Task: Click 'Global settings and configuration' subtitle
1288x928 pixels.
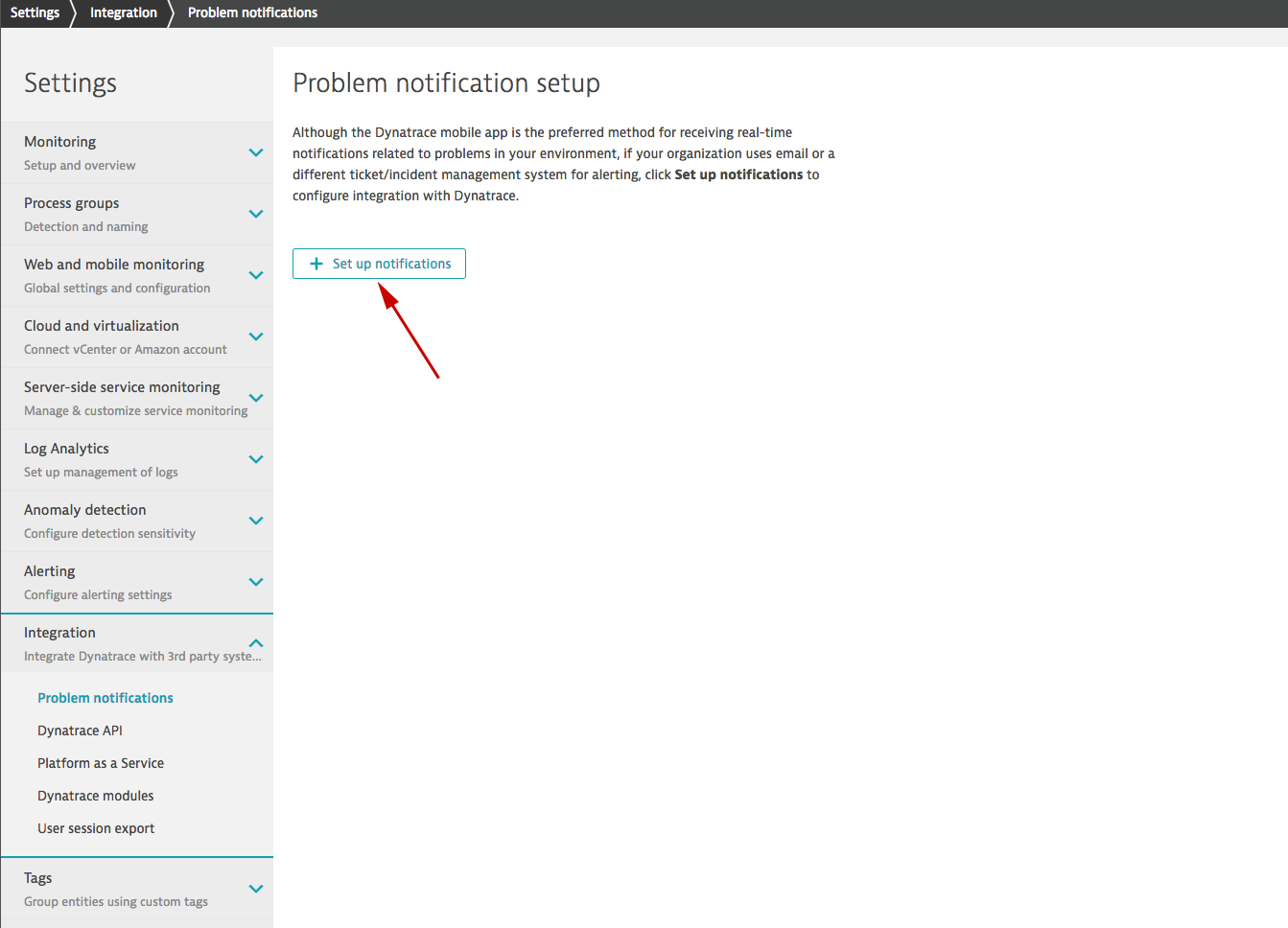Action: (117, 289)
